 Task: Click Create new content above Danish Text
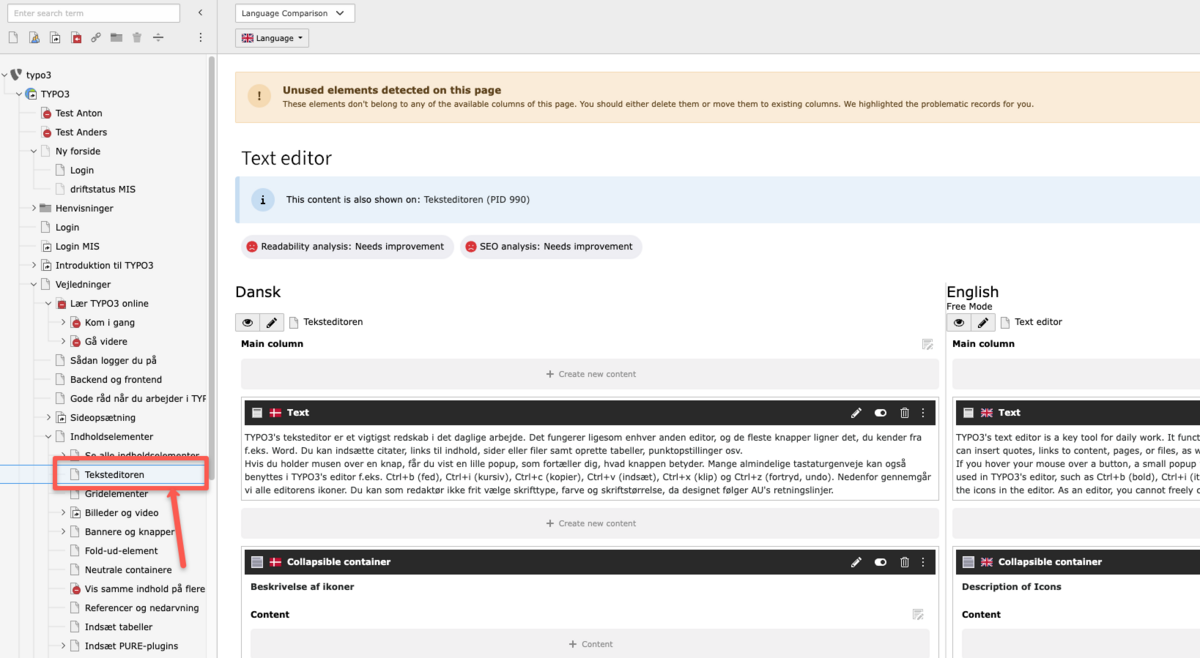[x=590, y=374]
